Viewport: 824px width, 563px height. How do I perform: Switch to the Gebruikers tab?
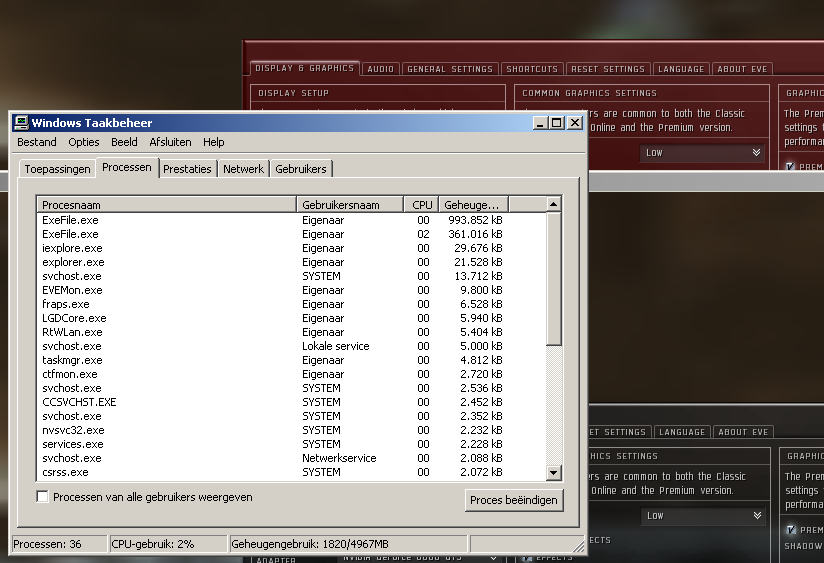[x=301, y=169]
